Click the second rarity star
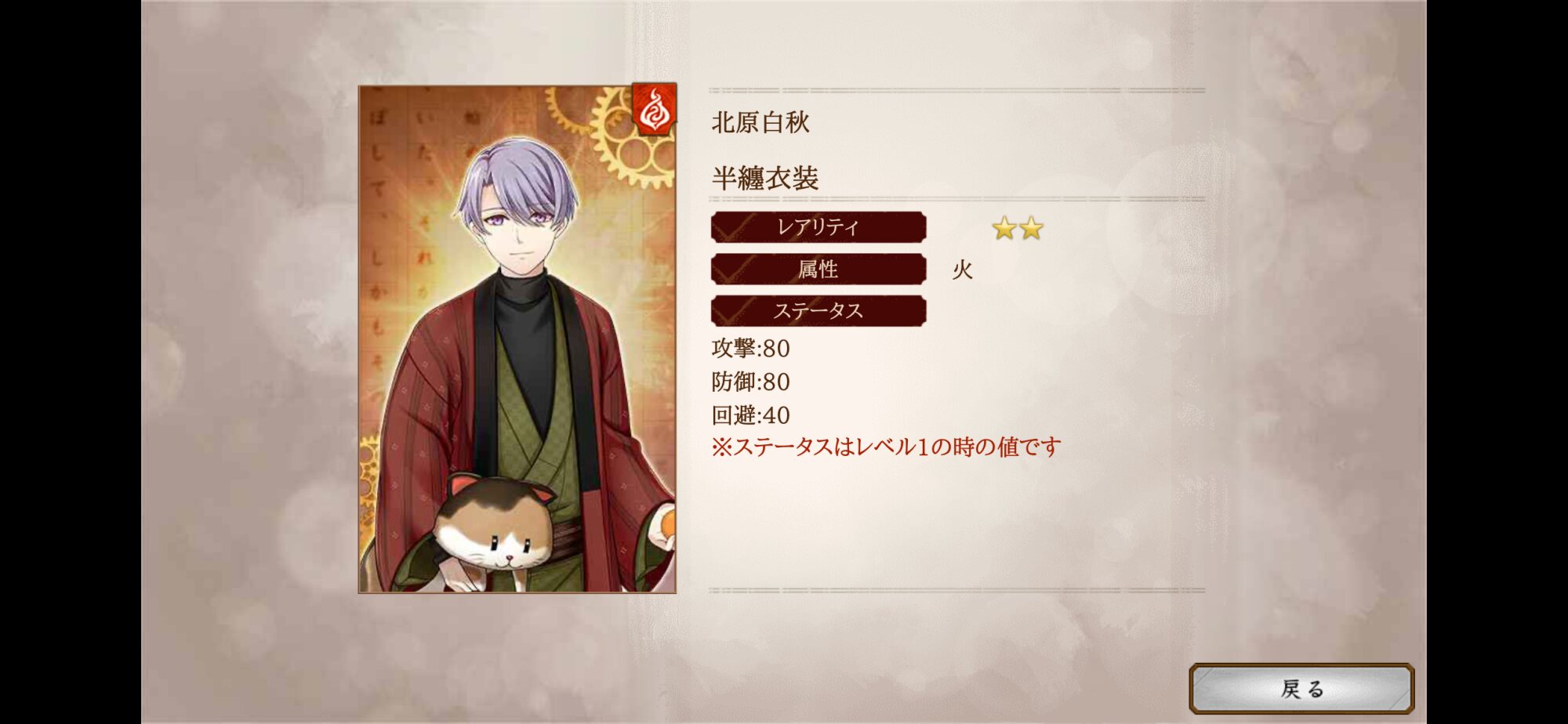1568x724 pixels. (1032, 228)
